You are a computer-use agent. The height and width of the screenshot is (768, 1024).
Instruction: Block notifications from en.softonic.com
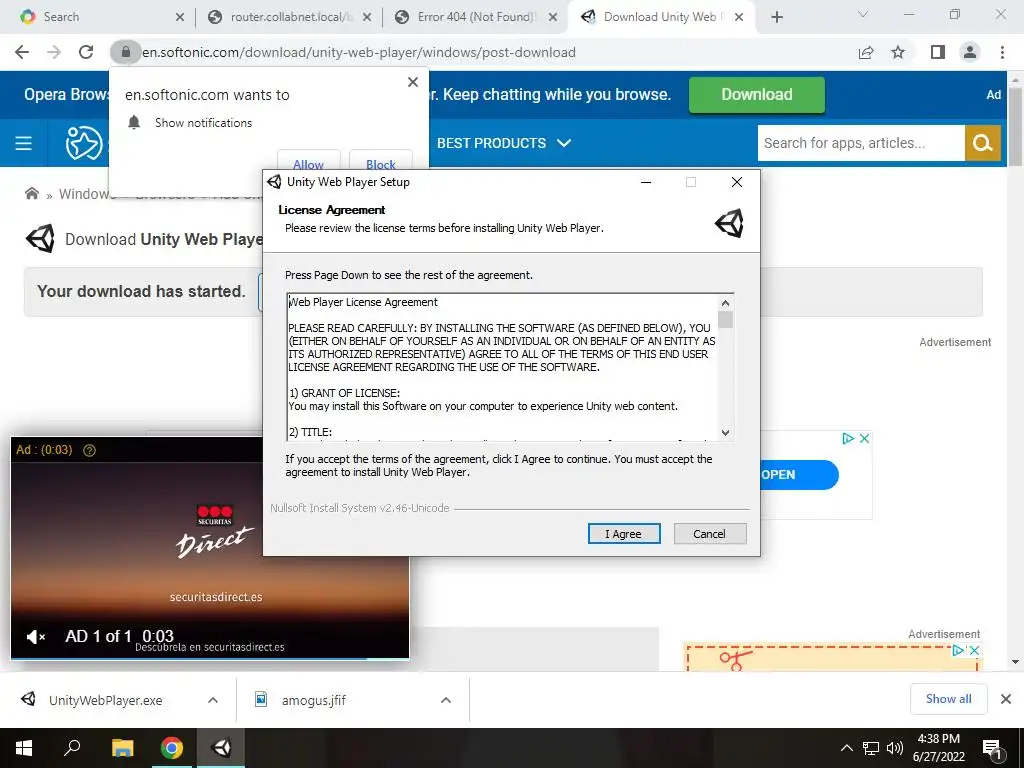[x=381, y=163]
